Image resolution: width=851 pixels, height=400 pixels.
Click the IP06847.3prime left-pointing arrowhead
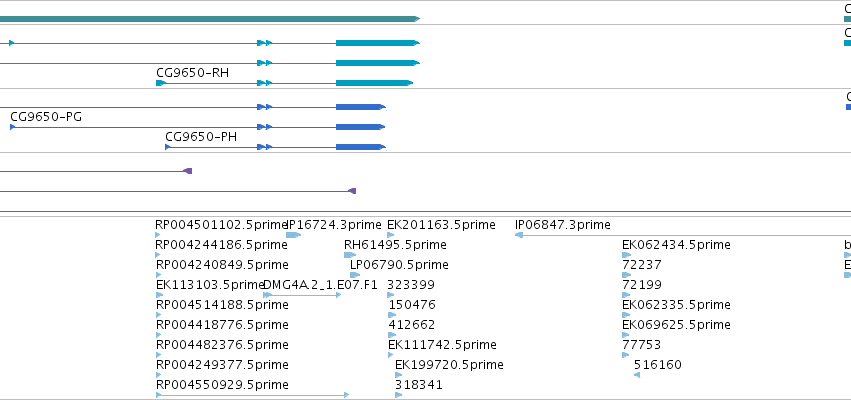tap(518, 235)
